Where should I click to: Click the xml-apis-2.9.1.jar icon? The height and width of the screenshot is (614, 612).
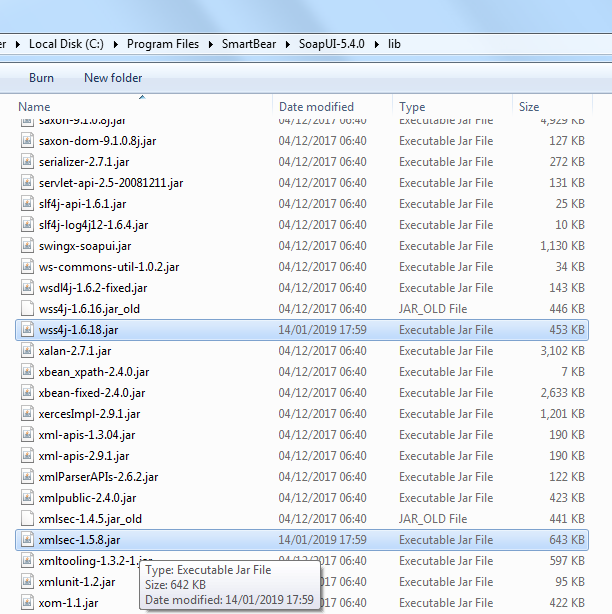click(x=27, y=455)
